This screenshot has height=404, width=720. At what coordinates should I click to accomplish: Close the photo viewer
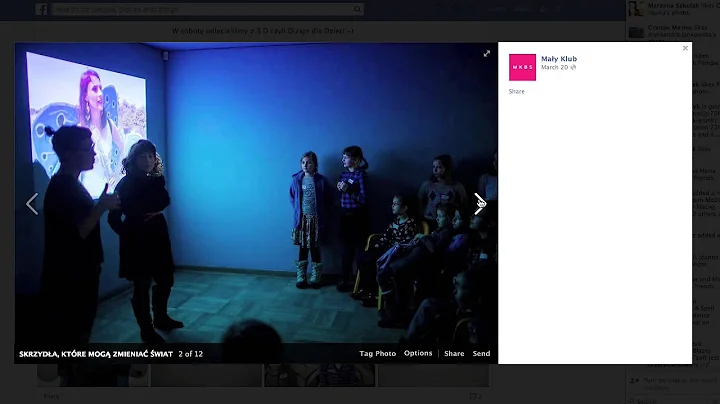point(685,48)
